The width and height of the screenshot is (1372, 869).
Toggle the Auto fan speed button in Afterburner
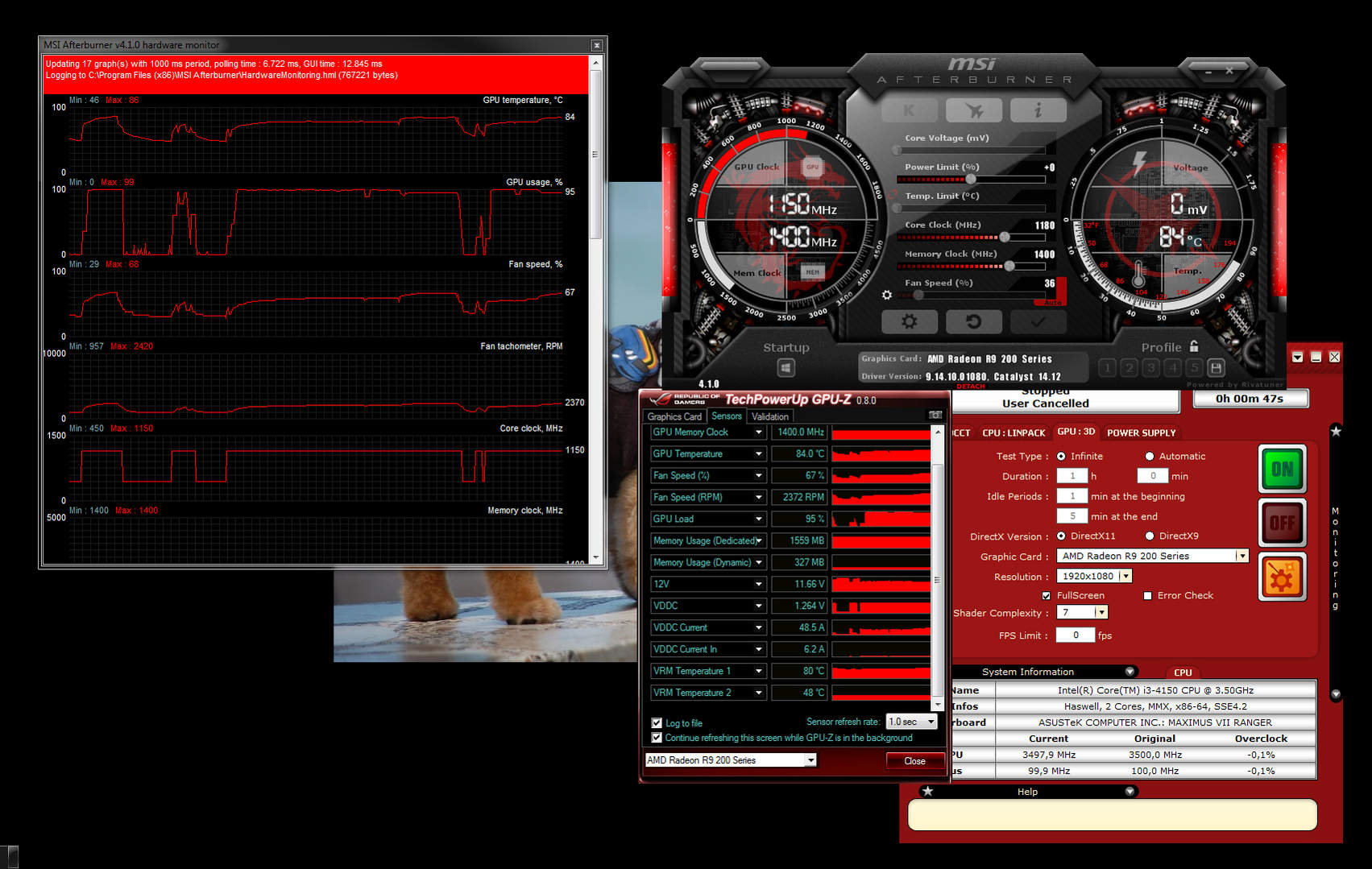point(1052,303)
